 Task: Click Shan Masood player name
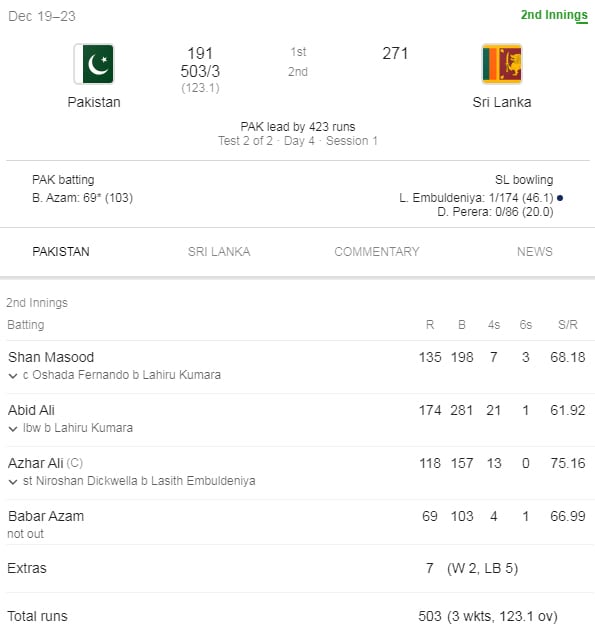pos(51,357)
